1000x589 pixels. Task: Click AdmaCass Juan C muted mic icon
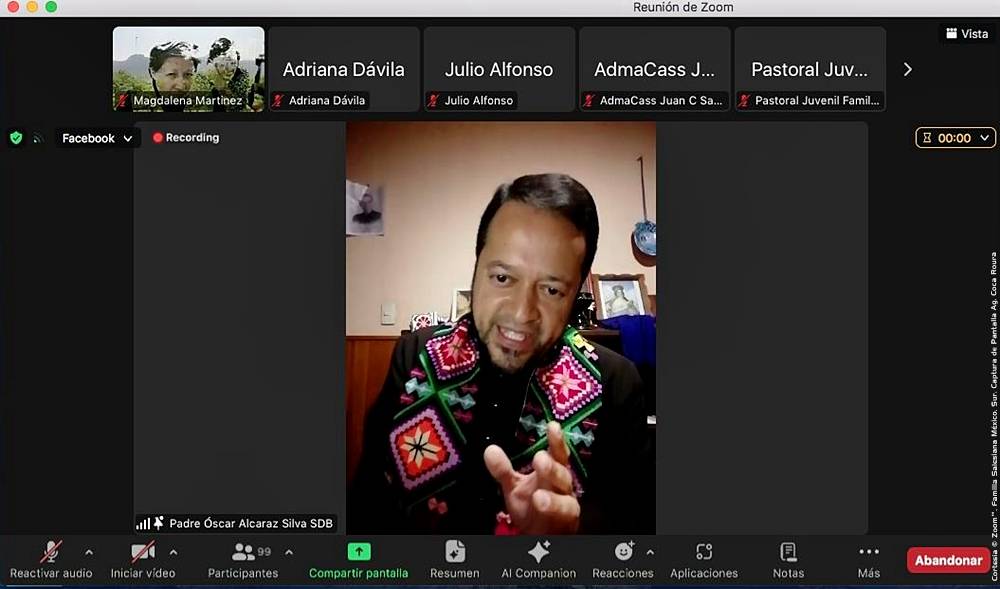(x=589, y=101)
